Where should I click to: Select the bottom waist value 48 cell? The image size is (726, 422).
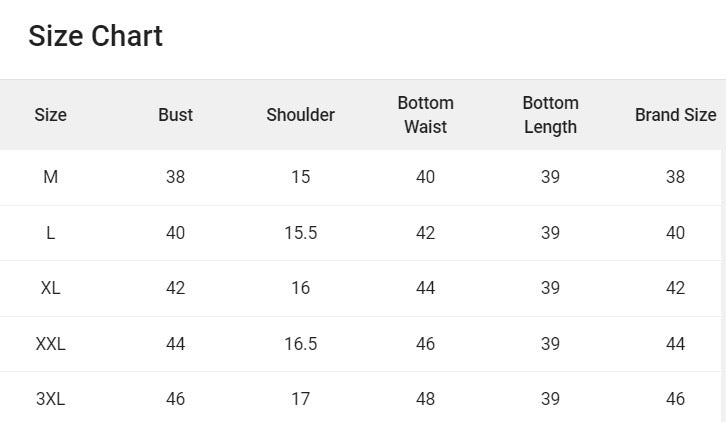pos(425,399)
